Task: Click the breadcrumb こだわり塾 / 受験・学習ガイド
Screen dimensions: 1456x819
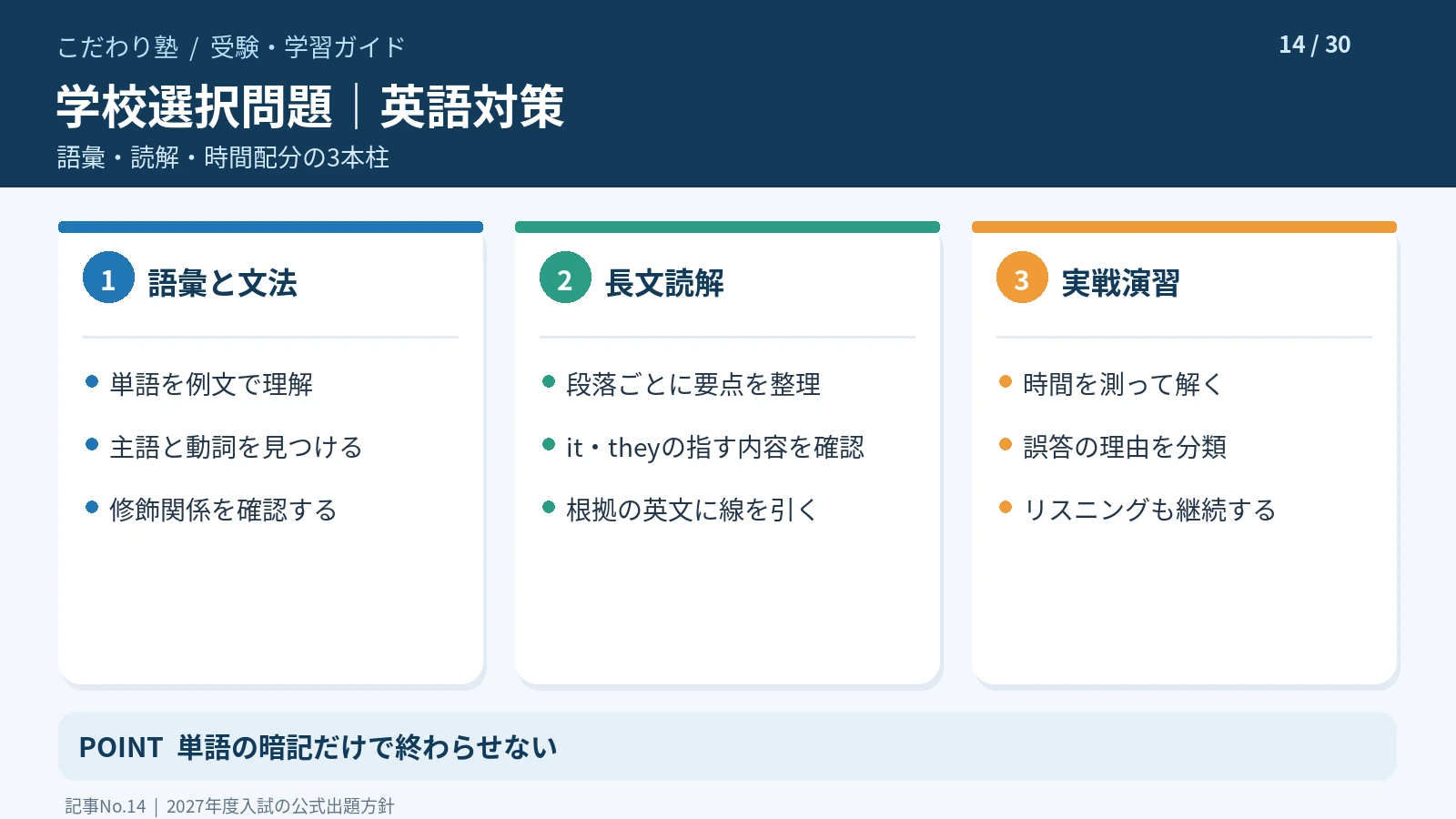Action: pyautogui.click(x=231, y=46)
